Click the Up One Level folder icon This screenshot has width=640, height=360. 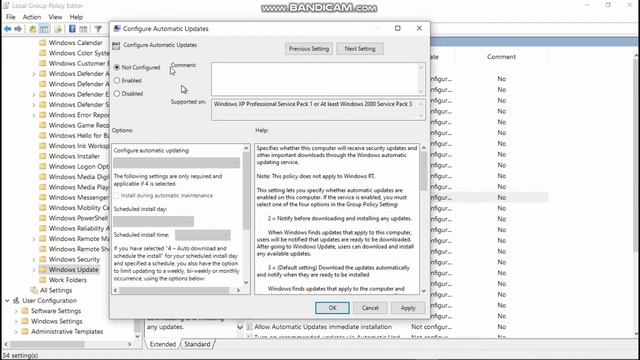[32, 29]
